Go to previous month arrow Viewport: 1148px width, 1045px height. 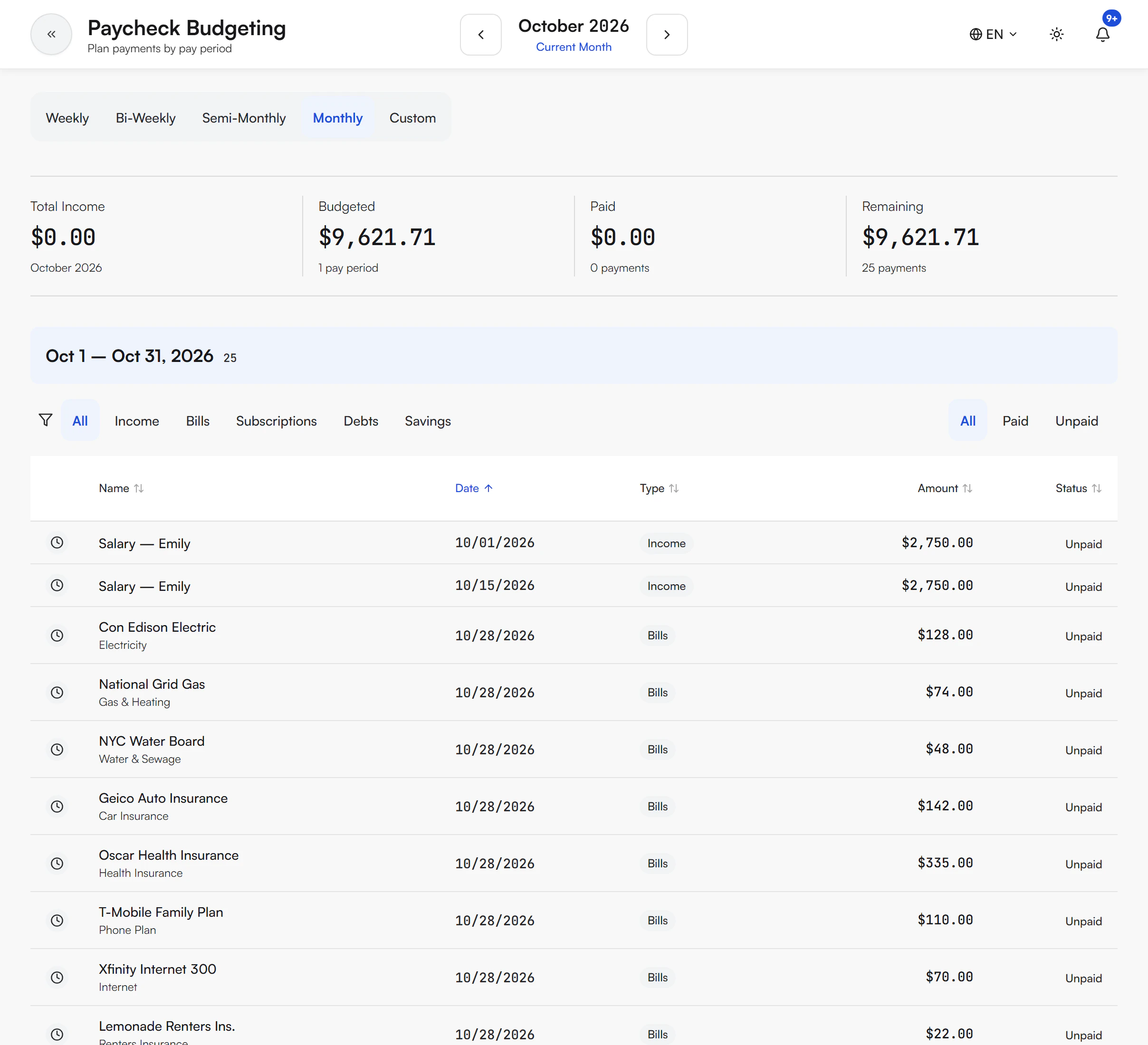point(480,34)
